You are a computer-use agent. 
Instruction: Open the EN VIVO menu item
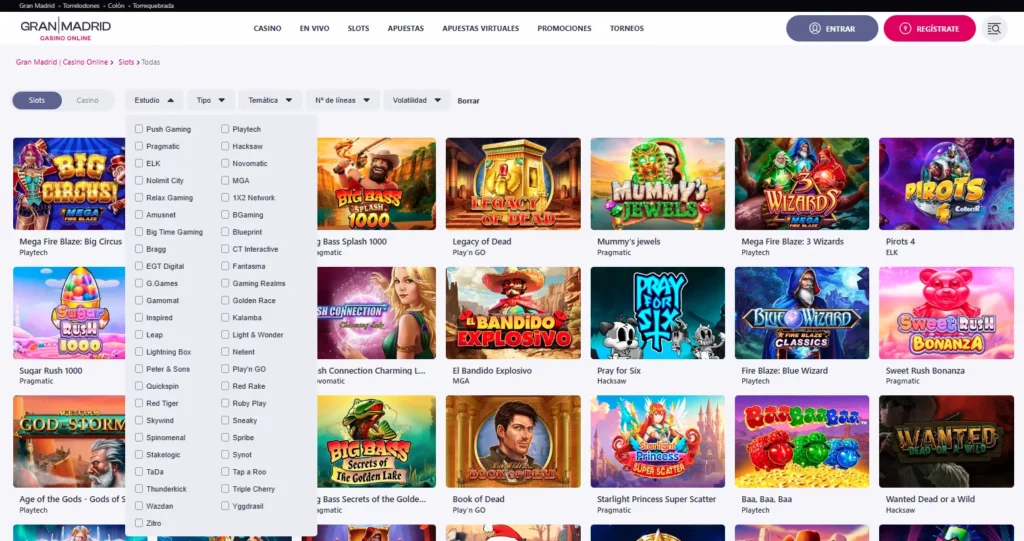(x=314, y=29)
